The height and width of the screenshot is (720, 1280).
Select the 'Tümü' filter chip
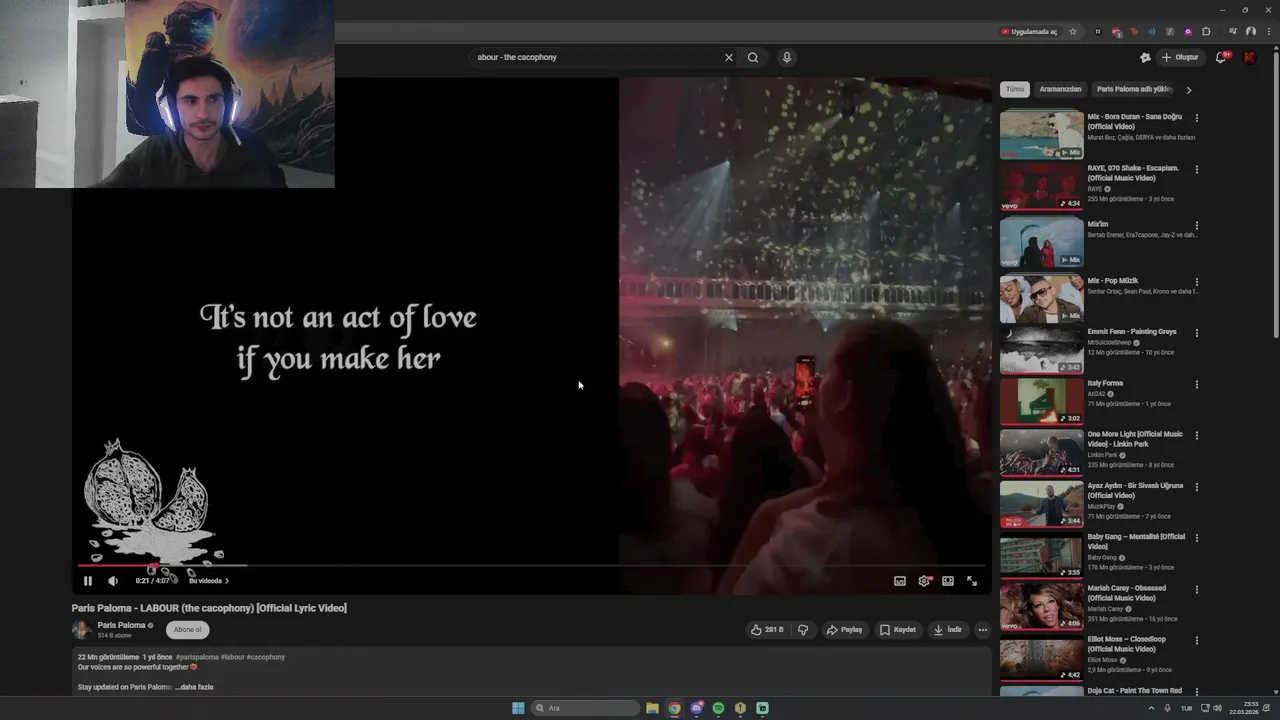pyautogui.click(x=1015, y=89)
